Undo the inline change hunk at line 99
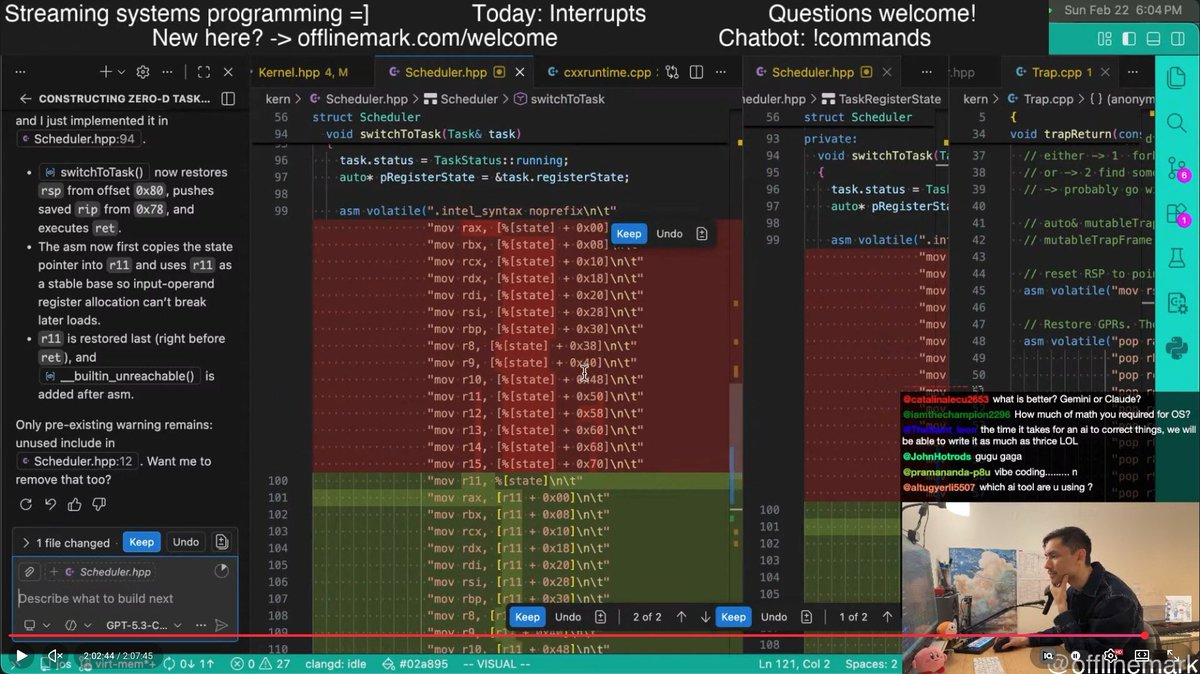This screenshot has height=674, width=1200. pyautogui.click(x=669, y=234)
